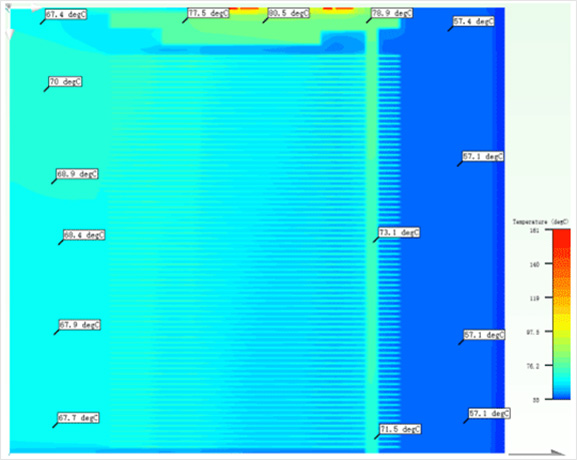
Task: Click the horizontal axis arrow indicator
Action: (x=537, y=453)
